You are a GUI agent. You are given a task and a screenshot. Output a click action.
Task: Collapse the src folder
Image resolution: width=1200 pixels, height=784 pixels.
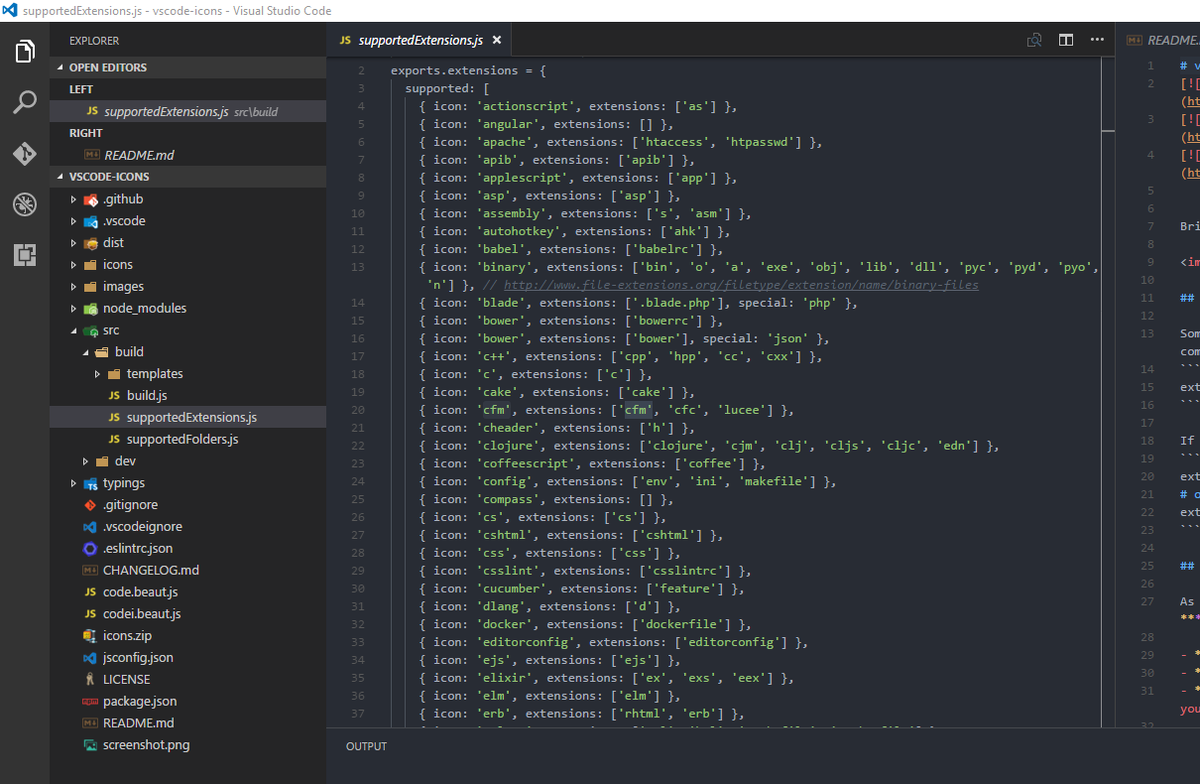pos(188,330)
